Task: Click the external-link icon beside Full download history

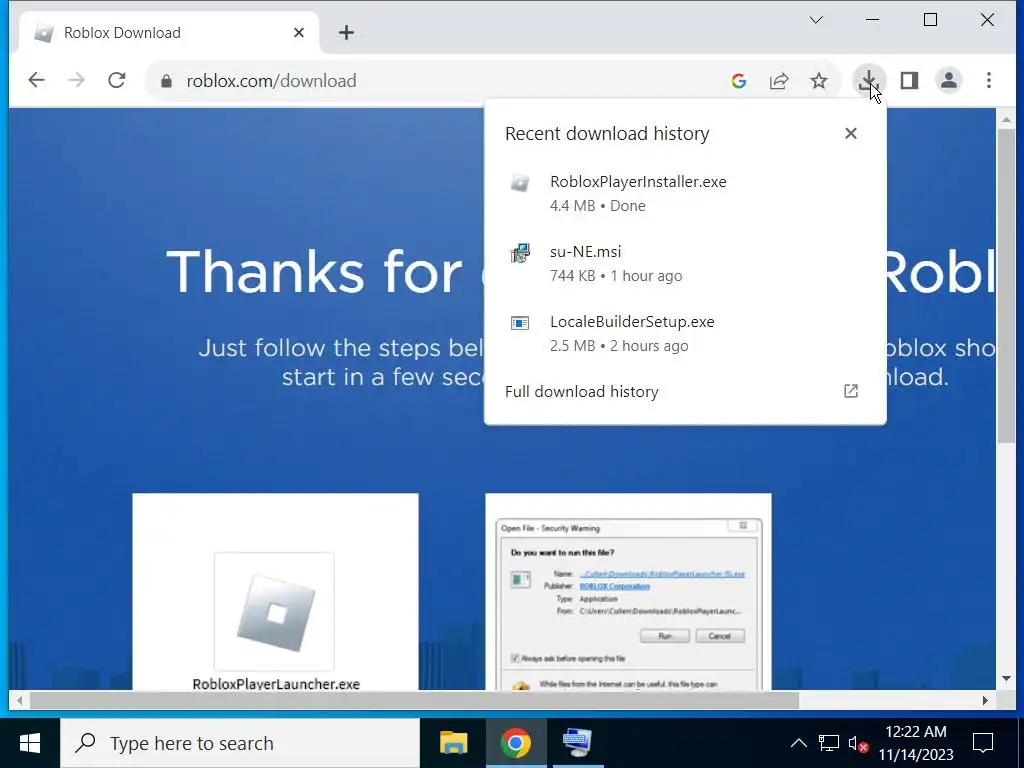Action: 850,391
